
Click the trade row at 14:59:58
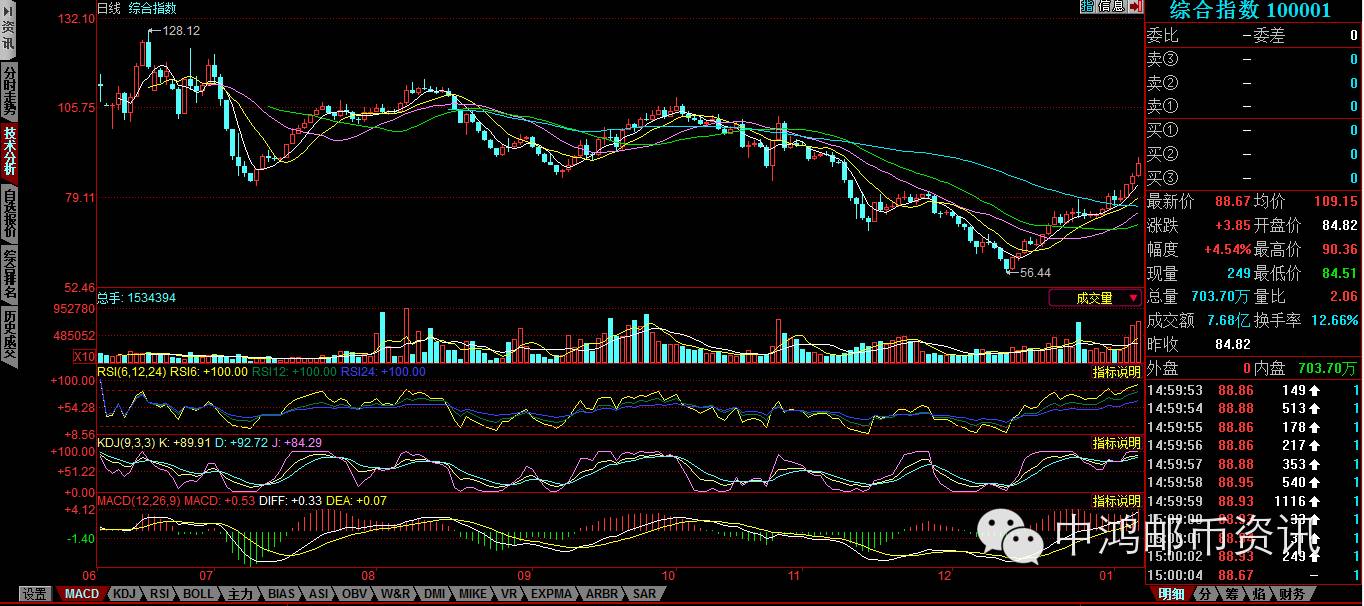pyautogui.click(x=1253, y=482)
